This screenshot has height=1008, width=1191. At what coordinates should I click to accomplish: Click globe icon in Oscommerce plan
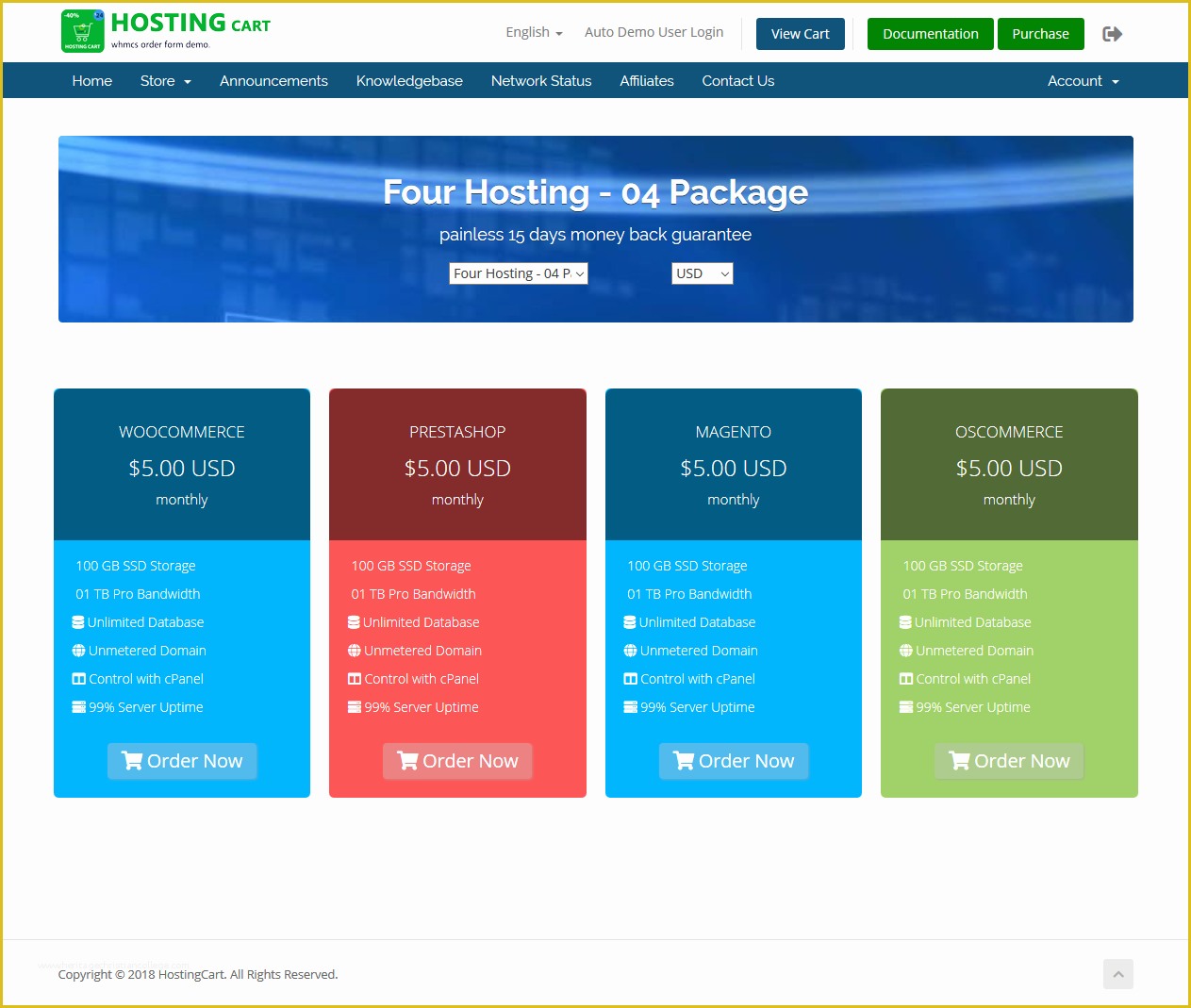906,651
